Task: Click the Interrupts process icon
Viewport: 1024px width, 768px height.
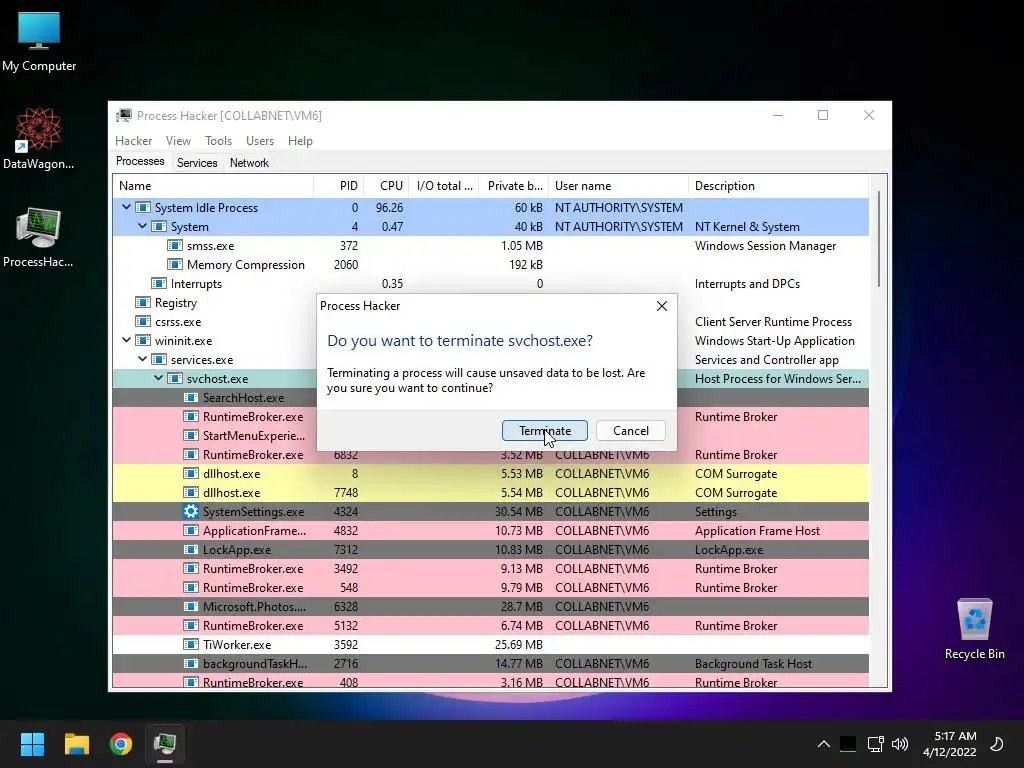Action: pyautogui.click(x=159, y=283)
